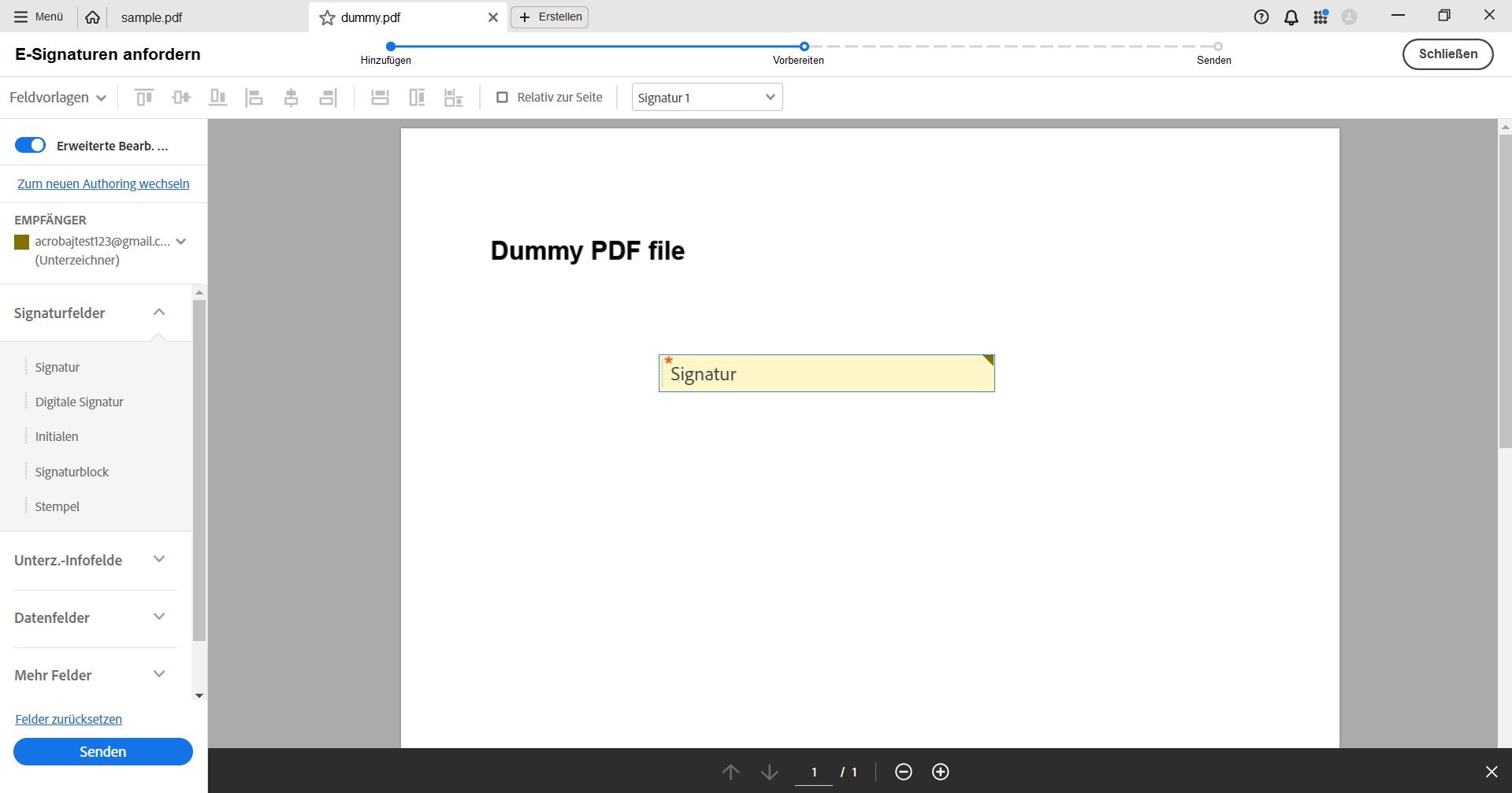Click the blue Senden button

click(x=103, y=751)
